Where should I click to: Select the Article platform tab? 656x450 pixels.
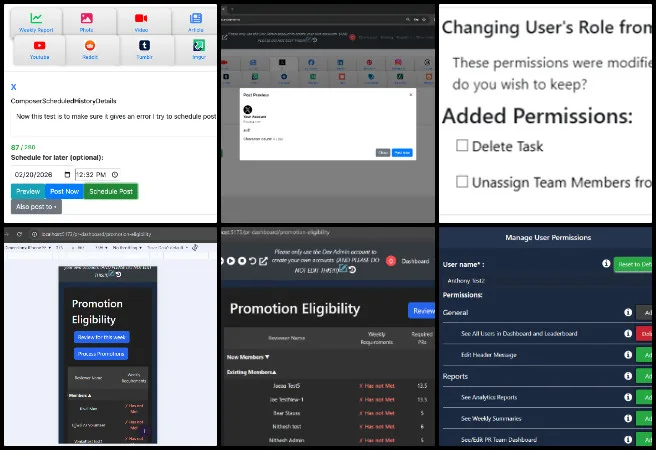(x=195, y=21)
